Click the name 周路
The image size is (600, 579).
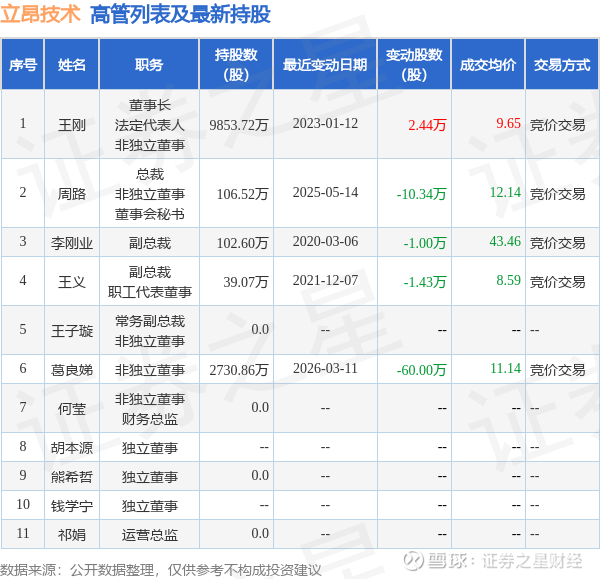click(72, 194)
